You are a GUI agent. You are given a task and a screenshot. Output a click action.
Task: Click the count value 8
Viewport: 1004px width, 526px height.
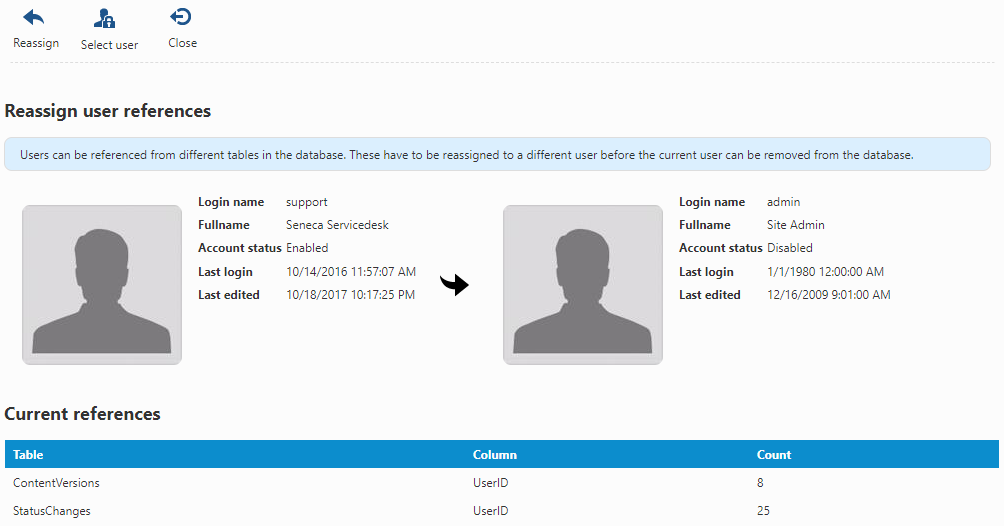[760, 482]
